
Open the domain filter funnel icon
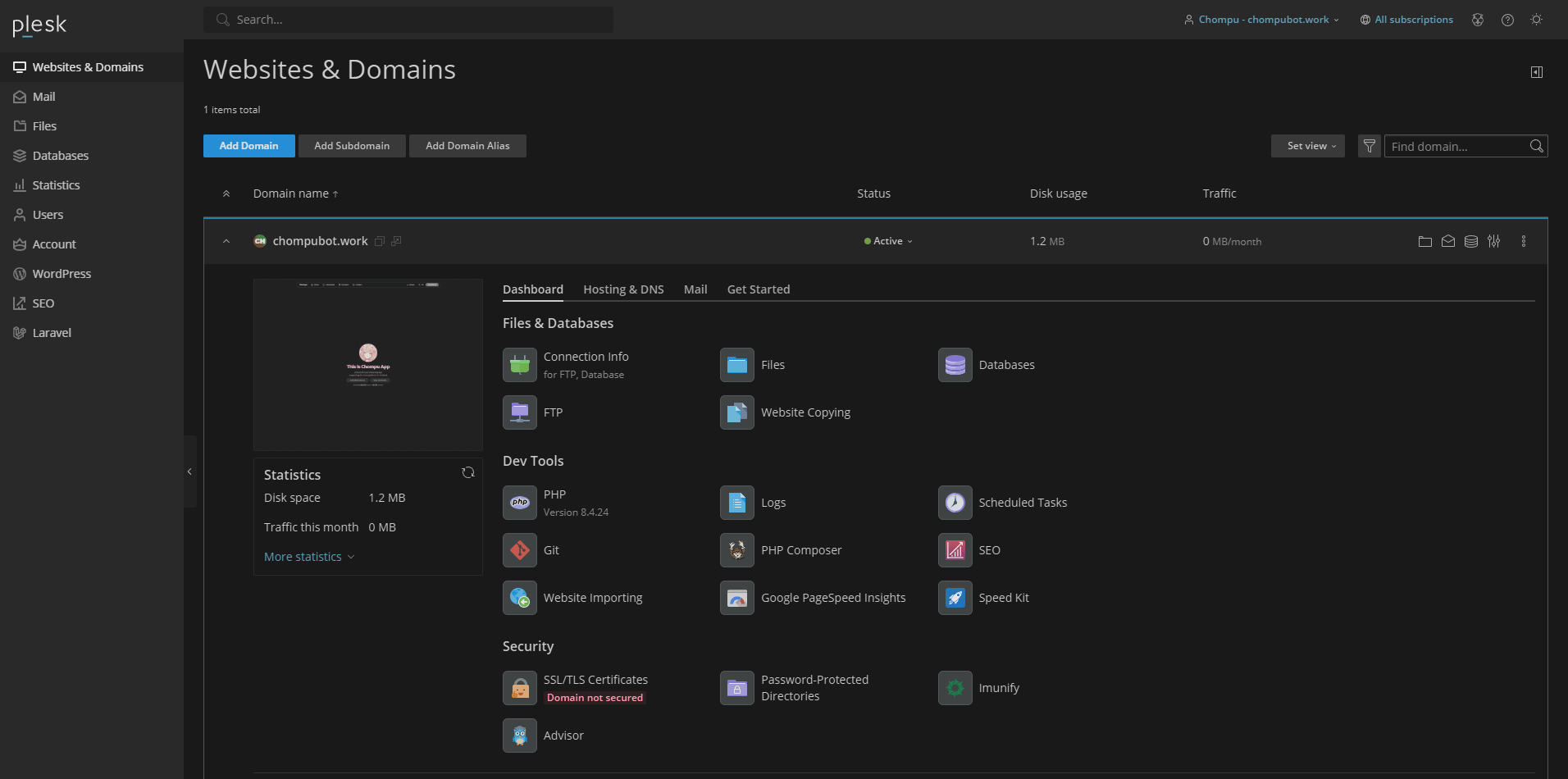pyautogui.click(x=1370, y=146)
